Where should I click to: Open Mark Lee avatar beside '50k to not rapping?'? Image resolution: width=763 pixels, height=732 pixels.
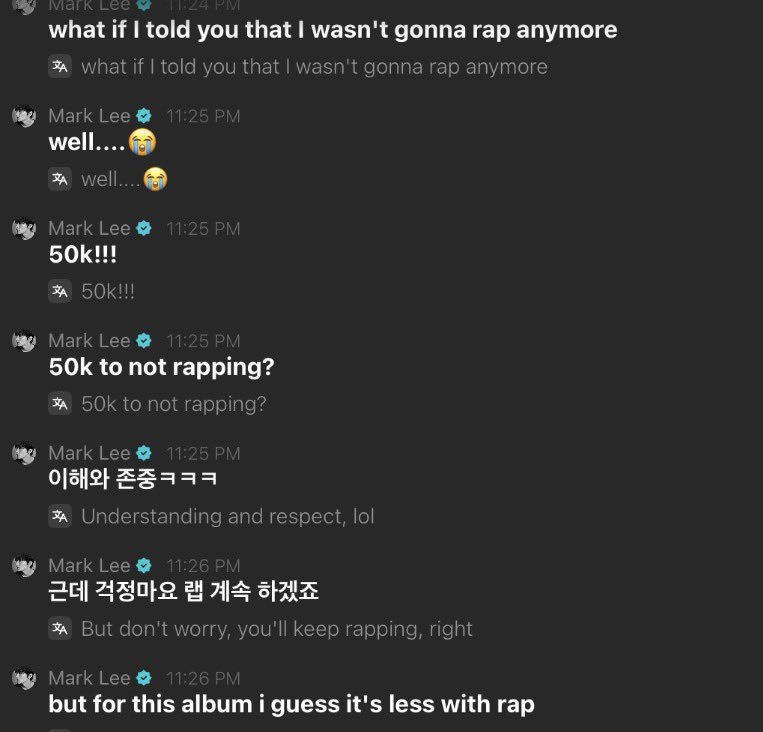(24, 341)
